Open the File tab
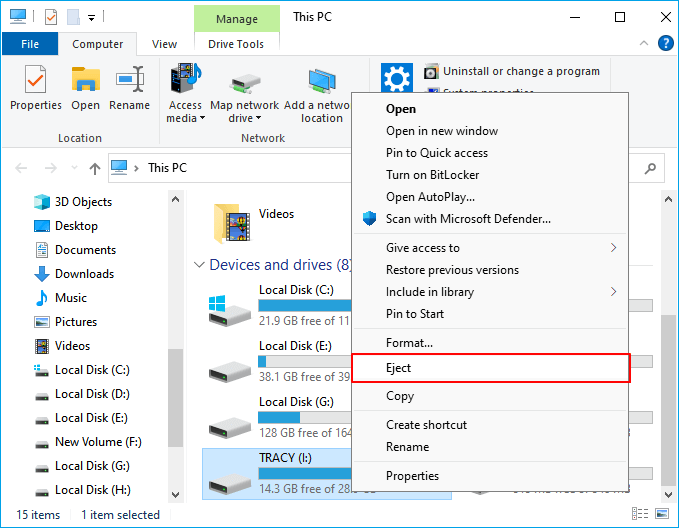This screenshot has width=679, height=528. (30, 44)
